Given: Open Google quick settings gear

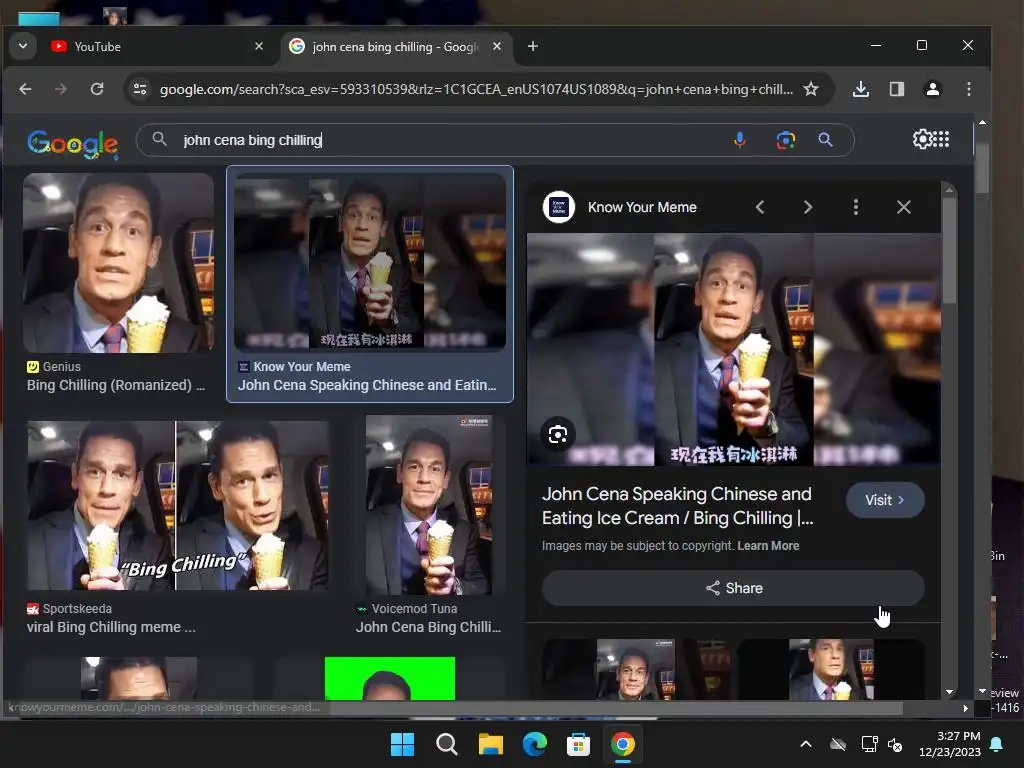Looking at the screenshot, I should pos(923,139).
